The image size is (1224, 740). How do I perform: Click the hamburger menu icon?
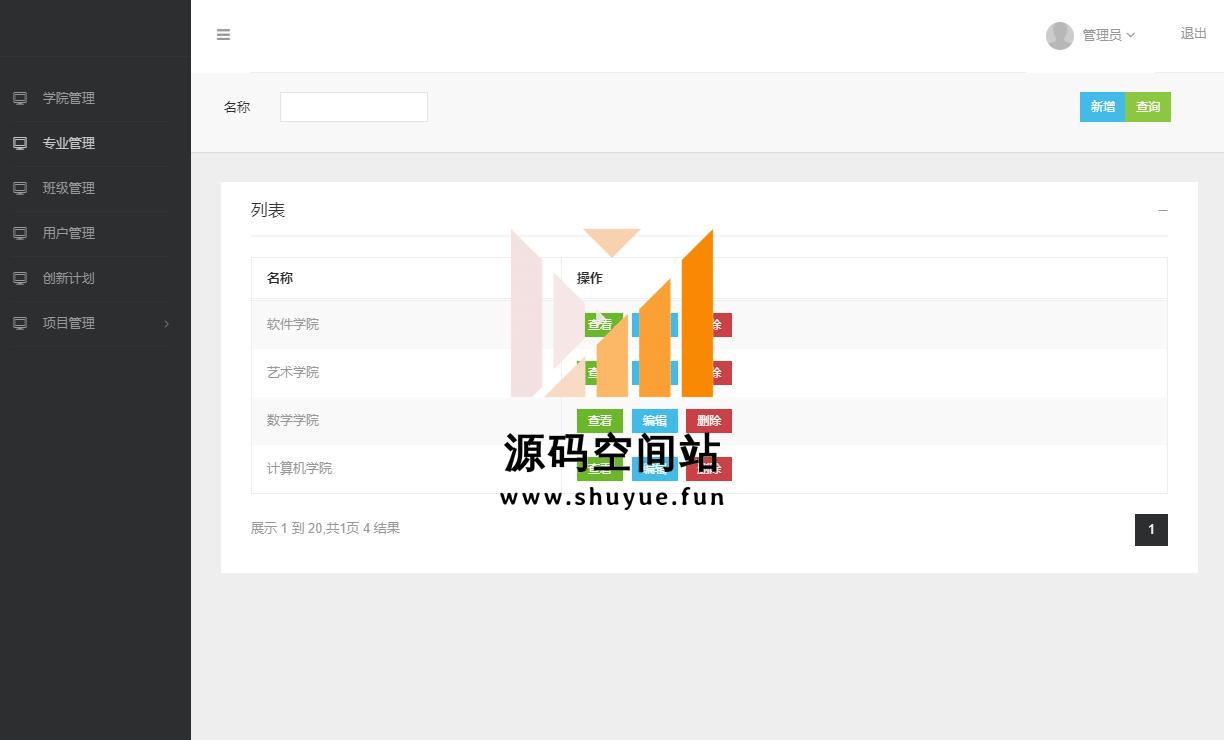coord(223,35)
